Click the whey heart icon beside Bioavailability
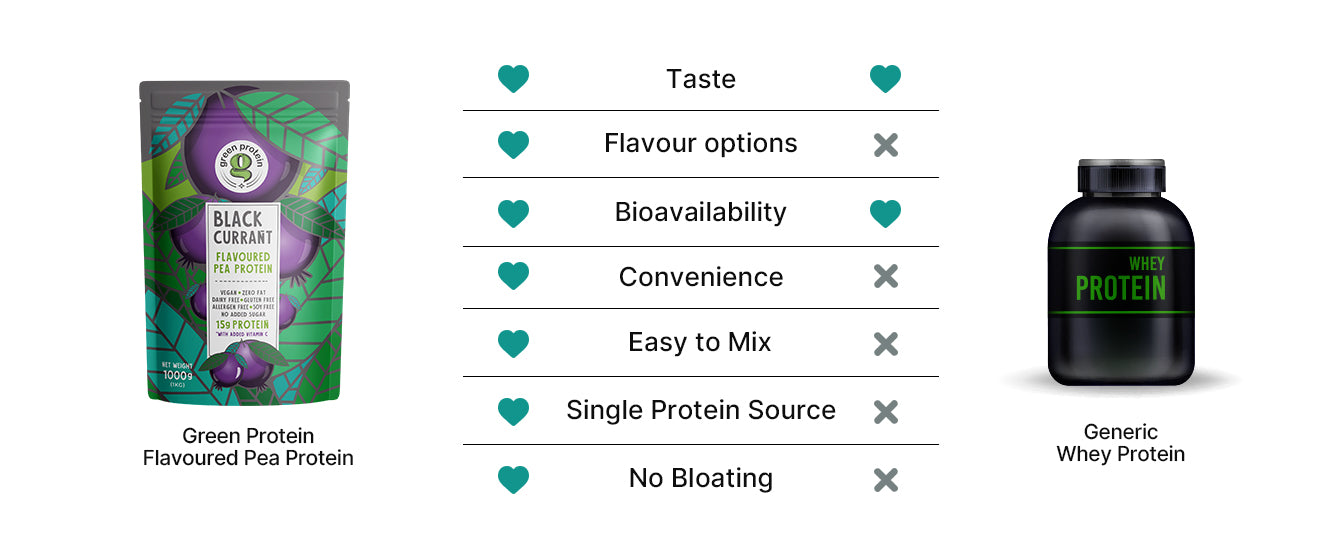This screenshot has width=1320, height=558. pos(885,213)
